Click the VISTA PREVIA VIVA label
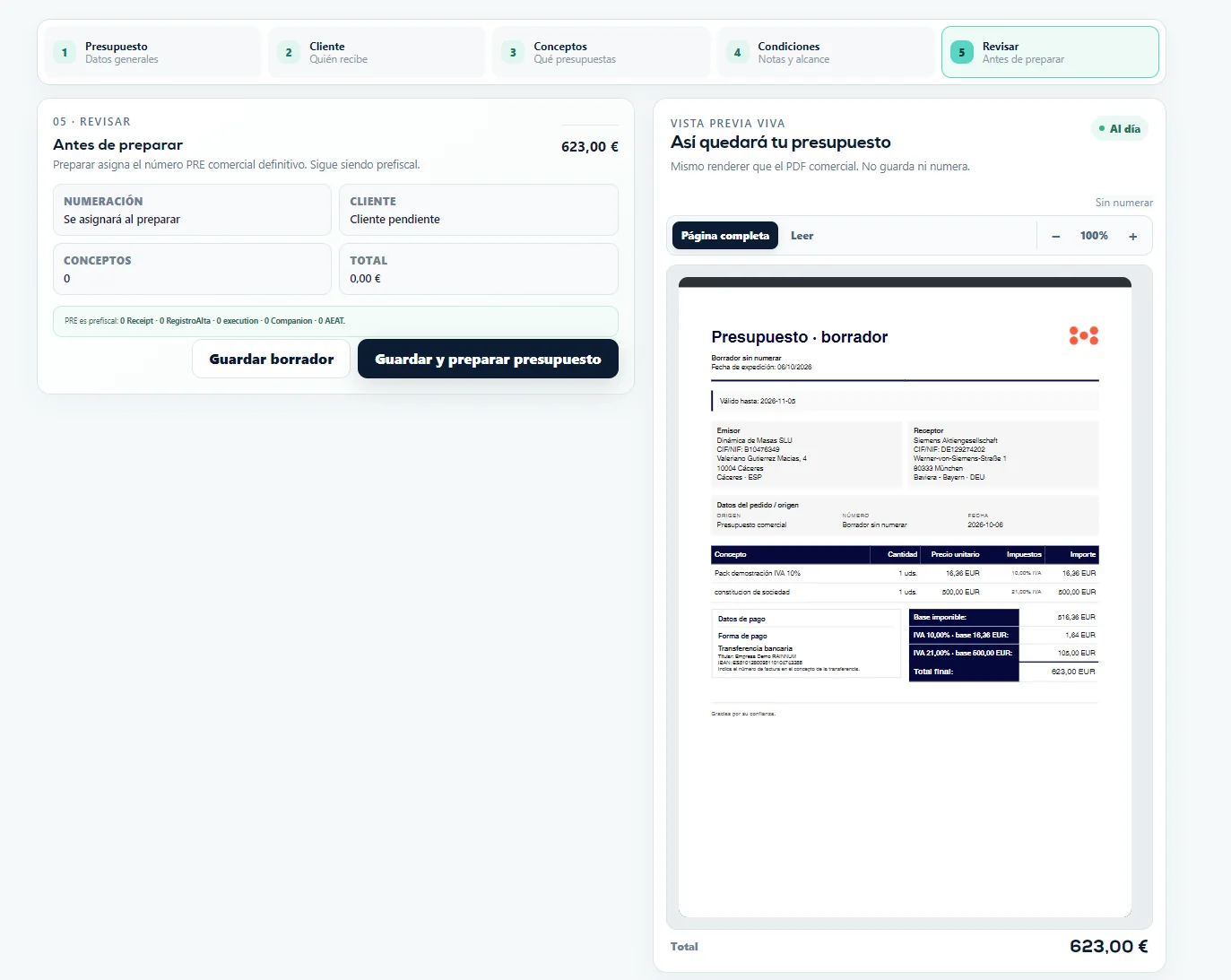Image resolution: width=1231 pixels, height=980 pixels. point(728,124)
